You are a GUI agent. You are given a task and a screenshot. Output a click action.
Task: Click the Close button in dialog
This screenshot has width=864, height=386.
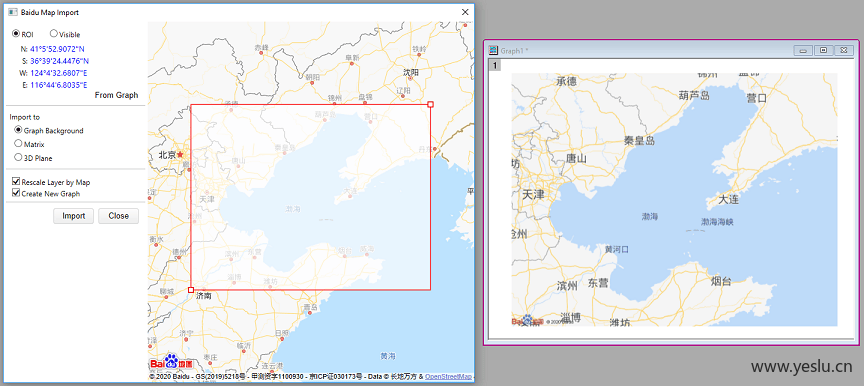click(x=118, y=216)
